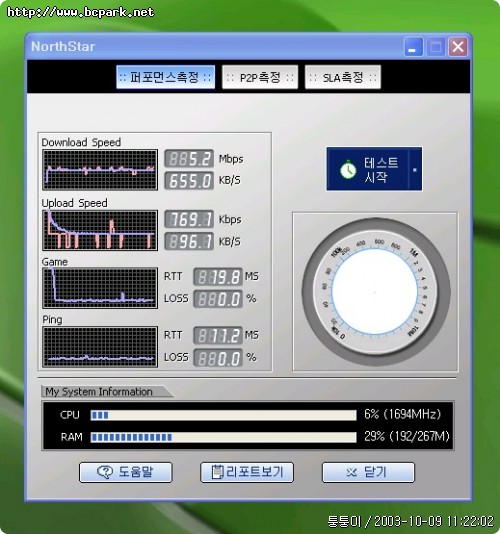Click the Ping LOSS value 0.0
The height and width of the screenshot is (534, 500).
pos(218,358)
